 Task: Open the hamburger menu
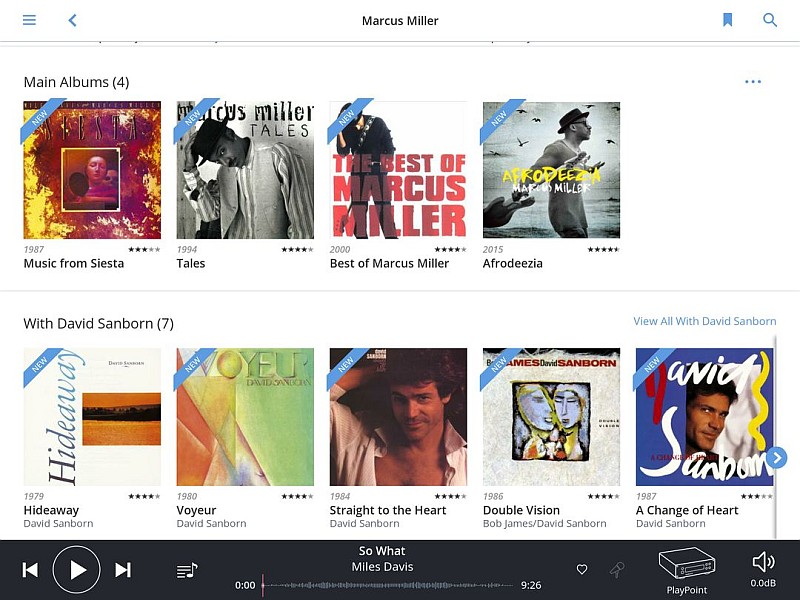click(x=29, y=20)
